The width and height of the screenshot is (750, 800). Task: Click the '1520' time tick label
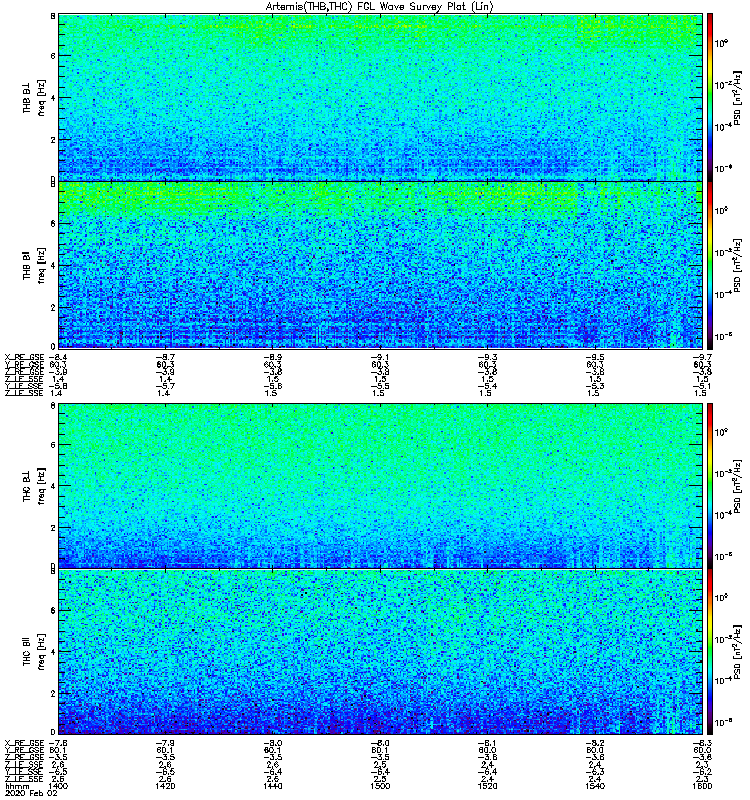[x=487, y=786]
